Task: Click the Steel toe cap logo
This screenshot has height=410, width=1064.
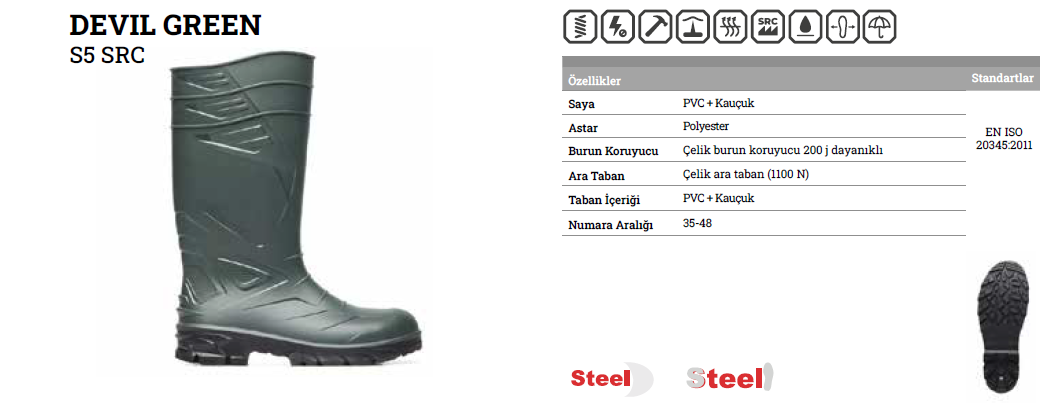Action: click(x=611, y=378)
